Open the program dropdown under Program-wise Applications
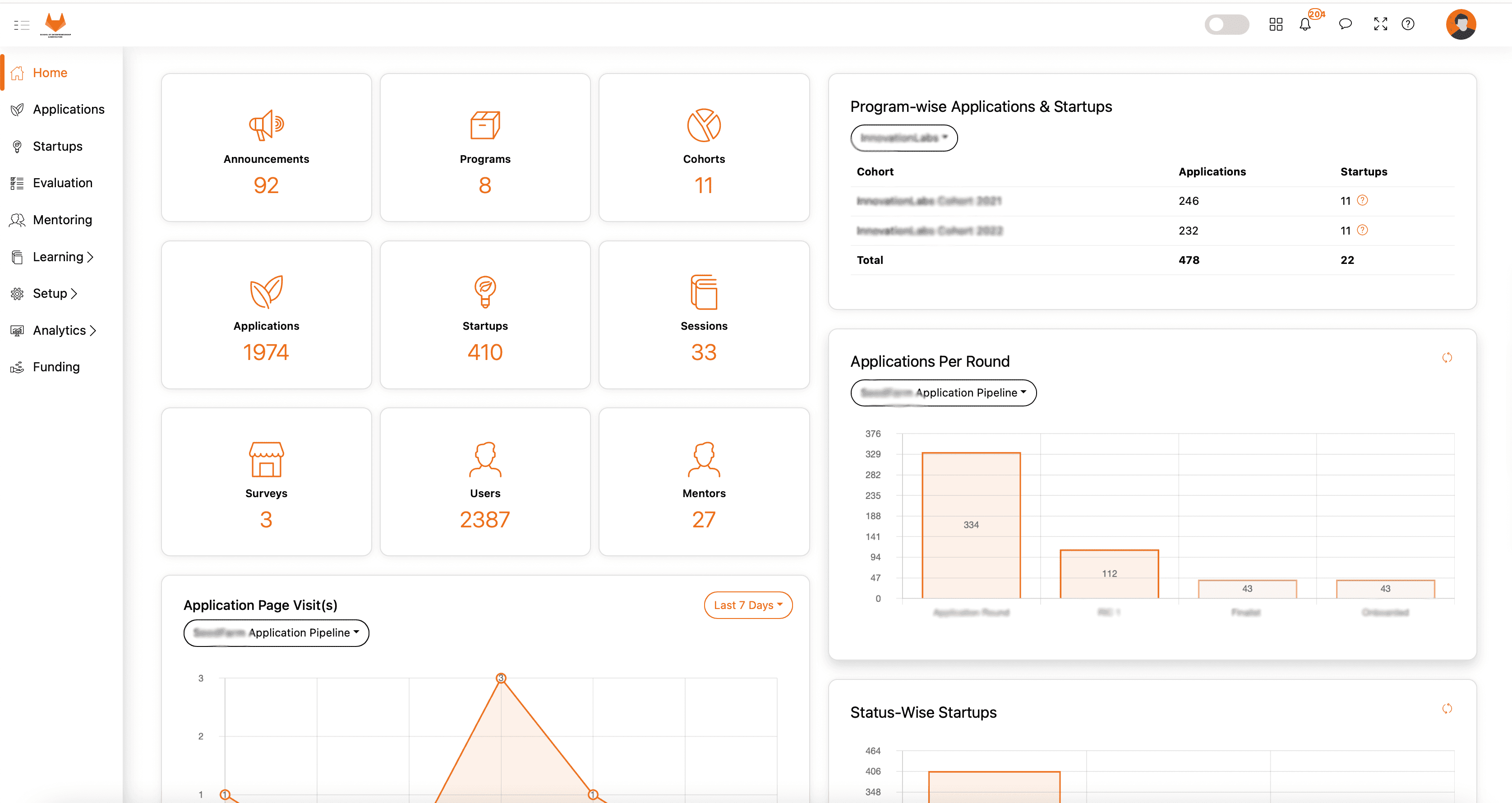The width and height of the screenshot is (1512, 803). coord(904,138)
